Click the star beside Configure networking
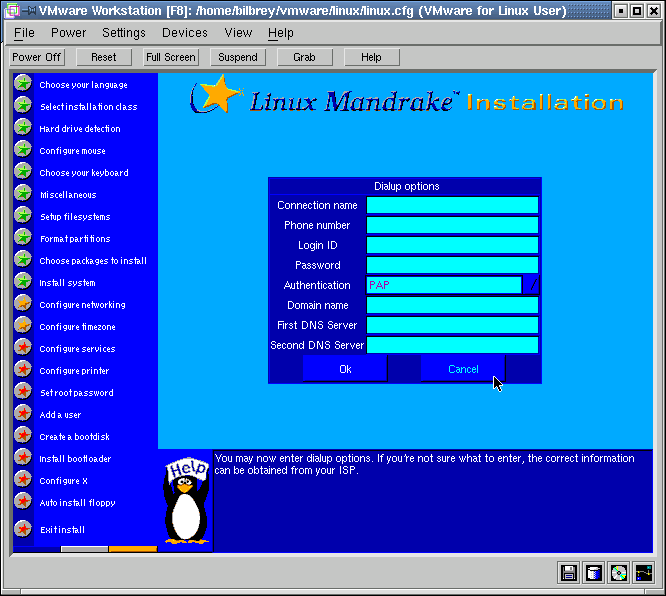This screenshot has width=666, height=596. [x=23, y=304]
